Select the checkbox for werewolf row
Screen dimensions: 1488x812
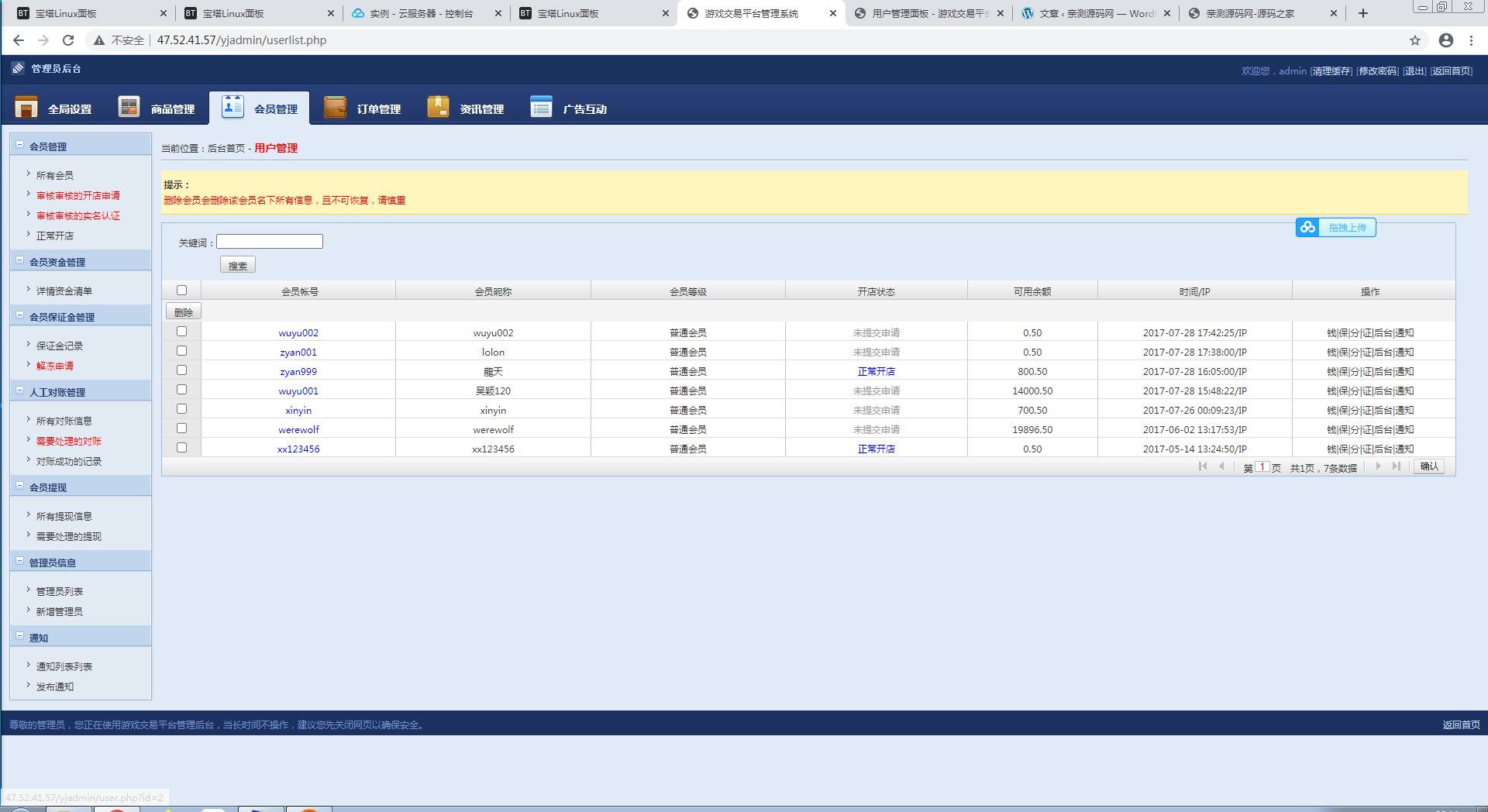click(181, 428)
